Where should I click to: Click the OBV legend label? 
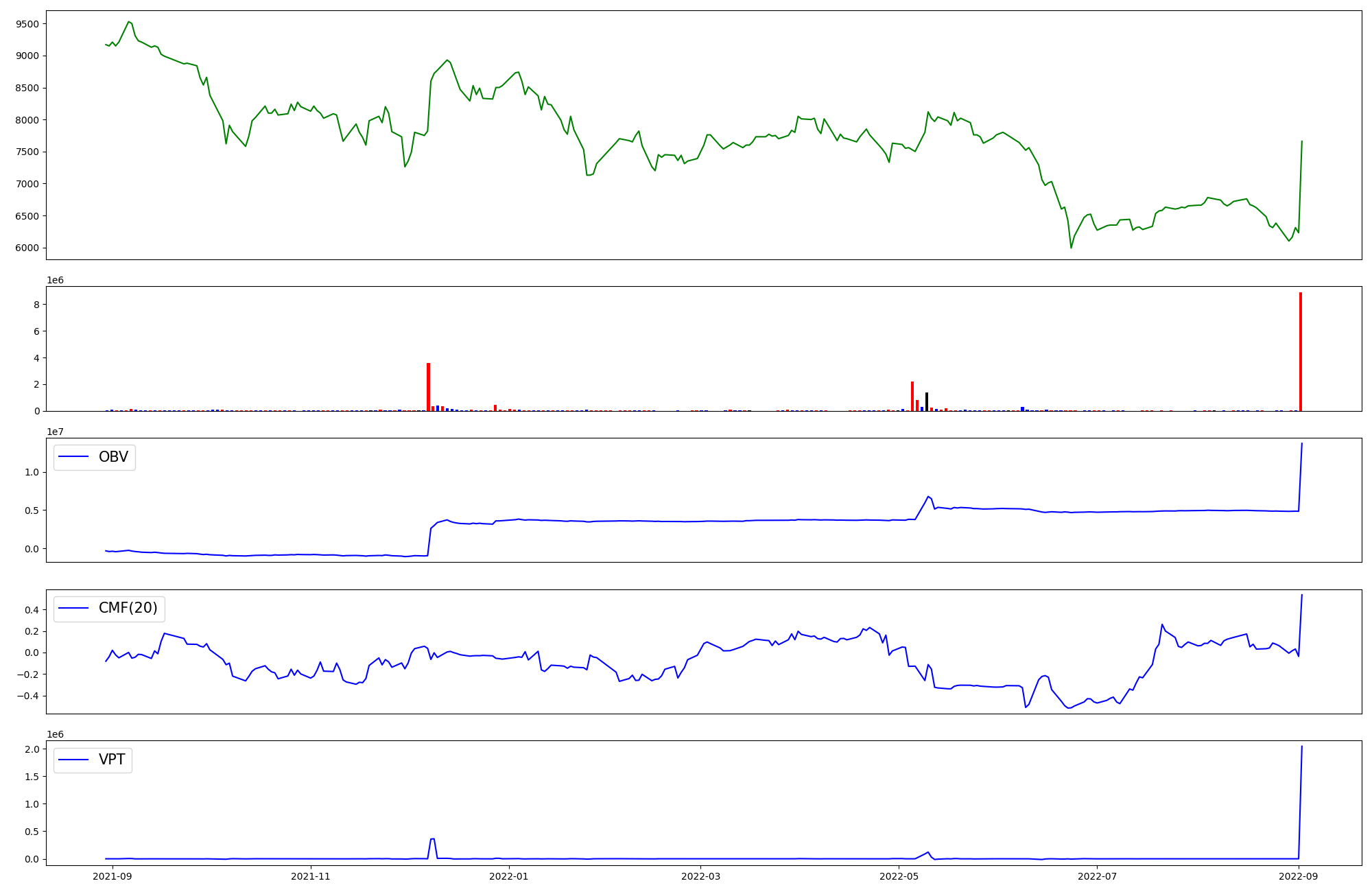click(113, 457)
